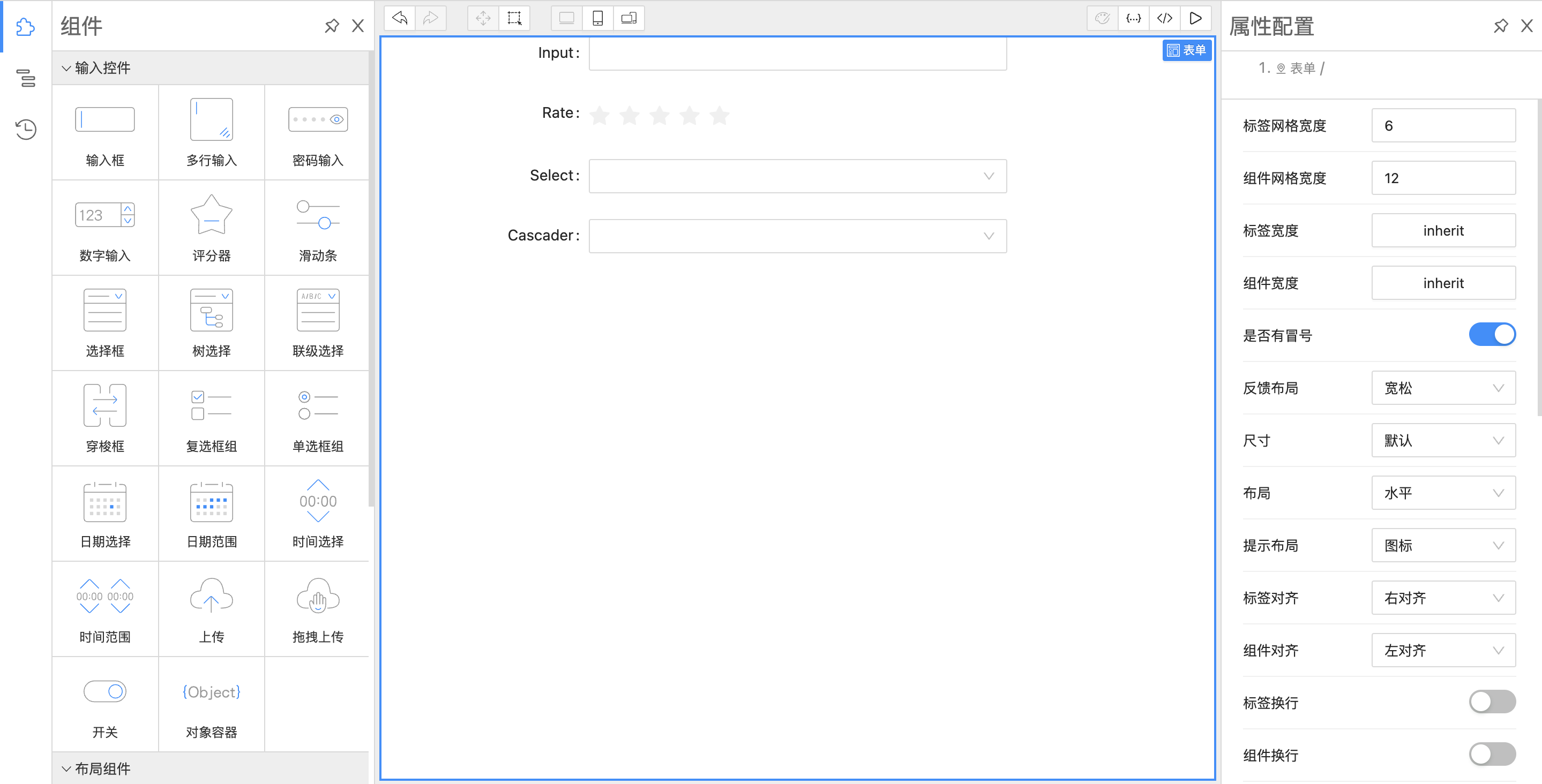
Task: Open the Select dropdown on canvas
Action: coord(797,176)
